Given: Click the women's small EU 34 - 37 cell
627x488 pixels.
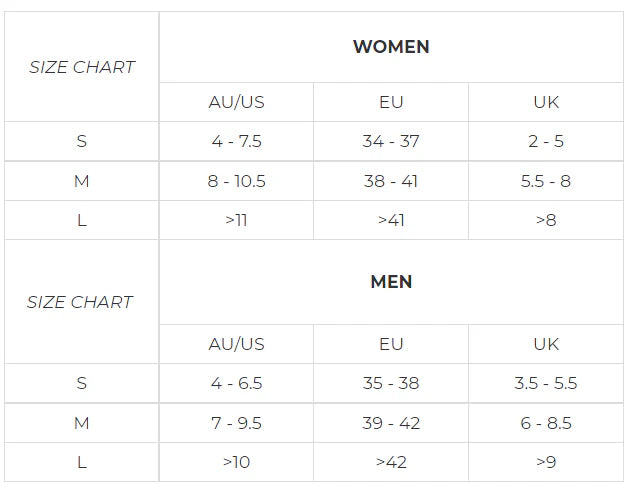Looking at the screenshot, I should (x=391, y=141).
